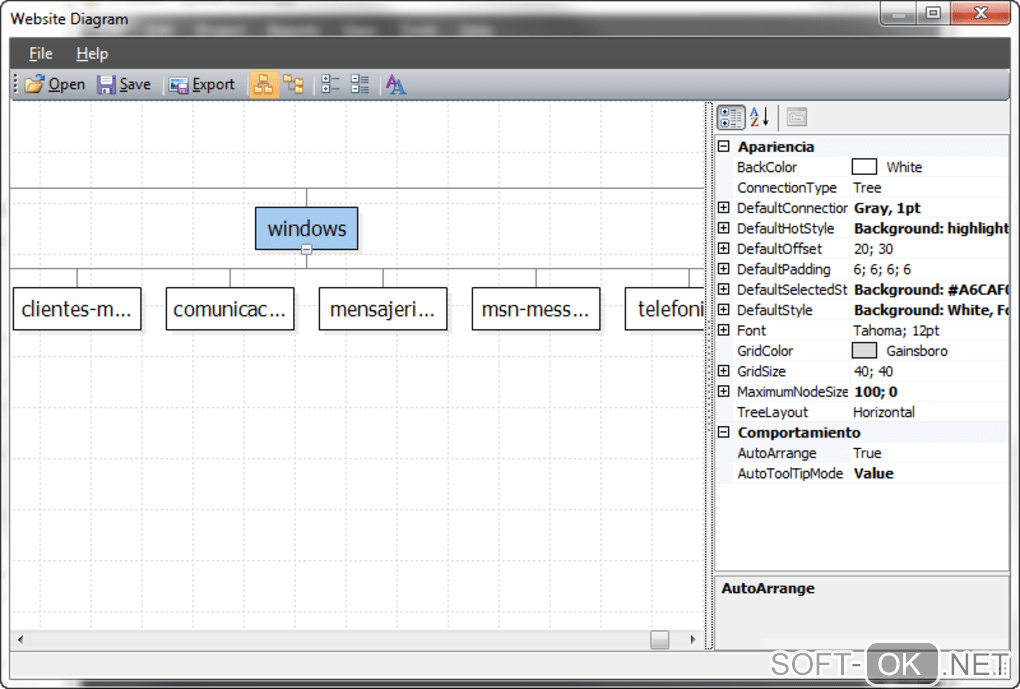Expand the DefaultConnector property

click(723, 208)
